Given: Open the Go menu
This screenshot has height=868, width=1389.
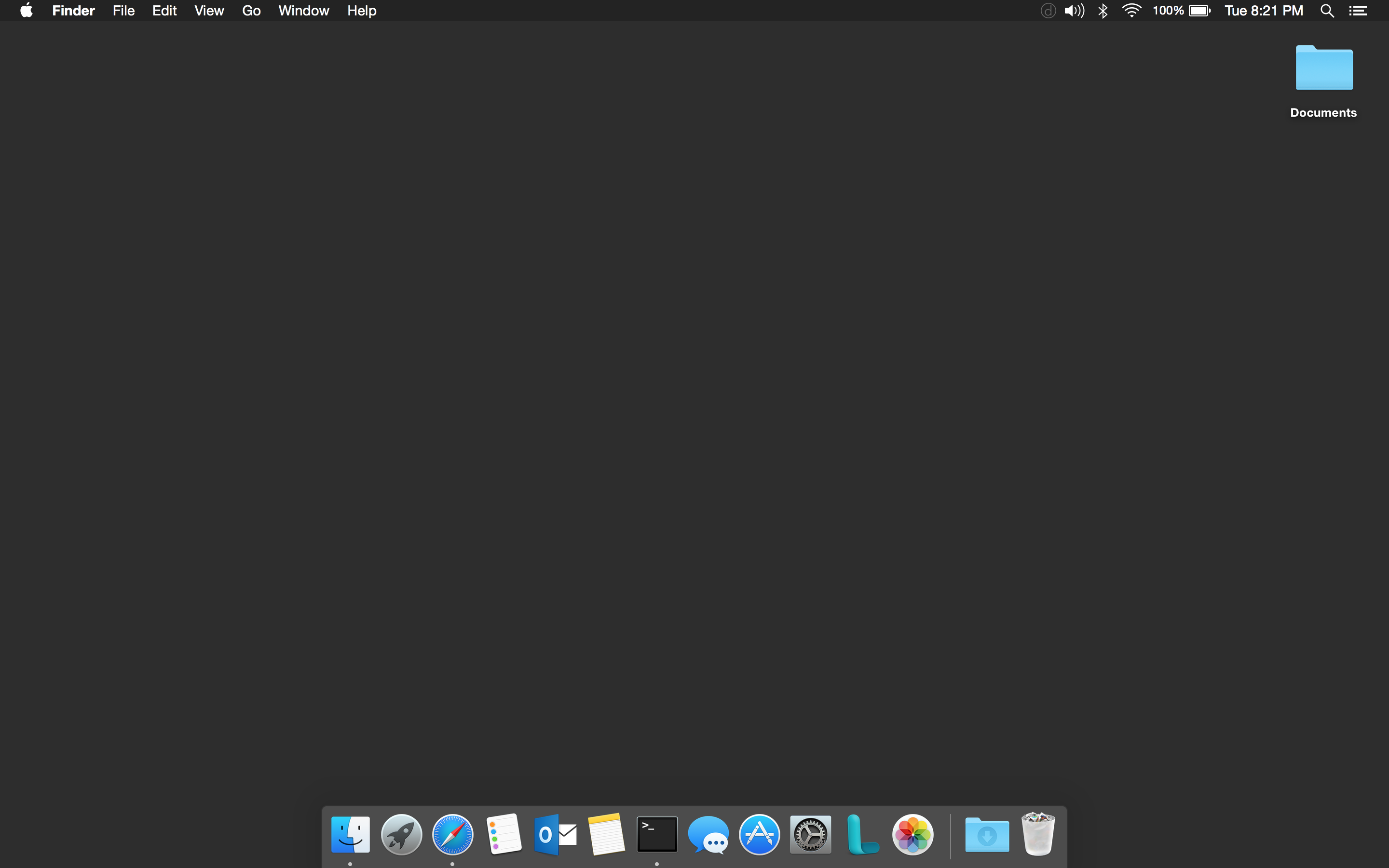Looking at the screenshot, I should click(251, 10).
